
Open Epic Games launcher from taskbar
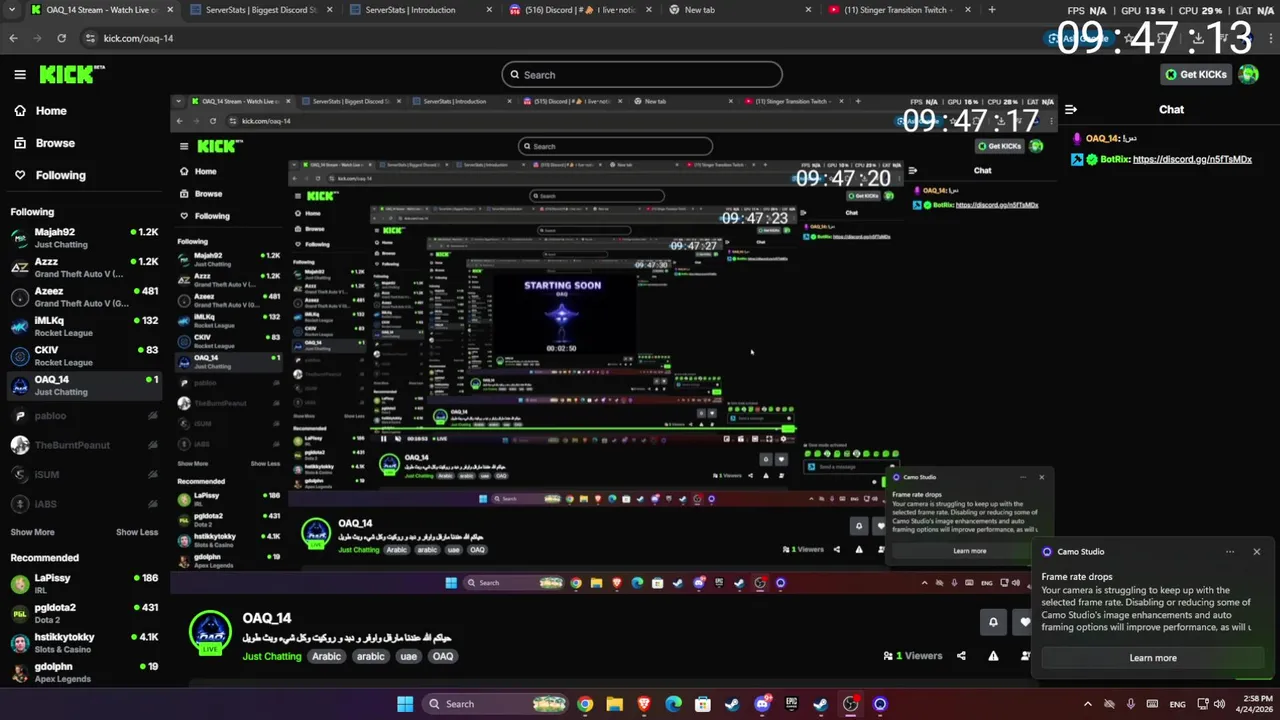point(791,704)
